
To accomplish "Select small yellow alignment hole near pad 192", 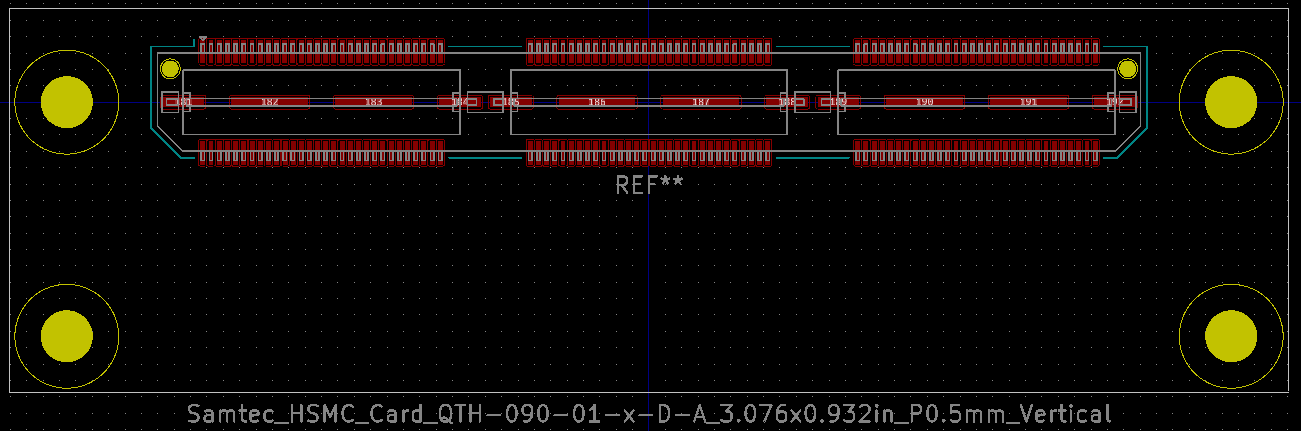I will click(1127, 69).
